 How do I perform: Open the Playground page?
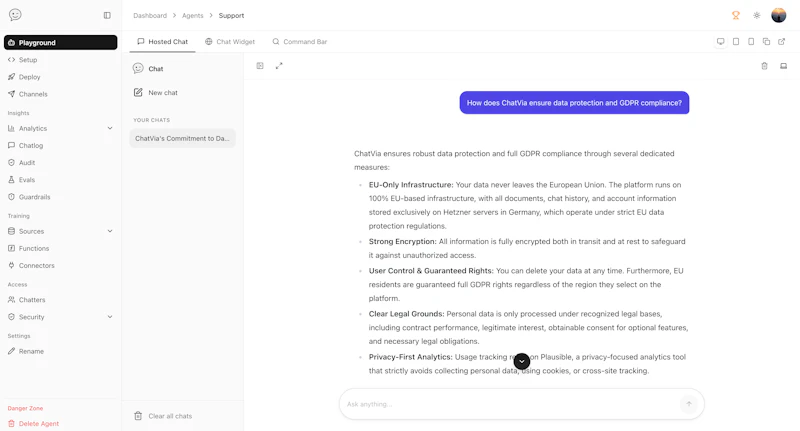[61, 42]
